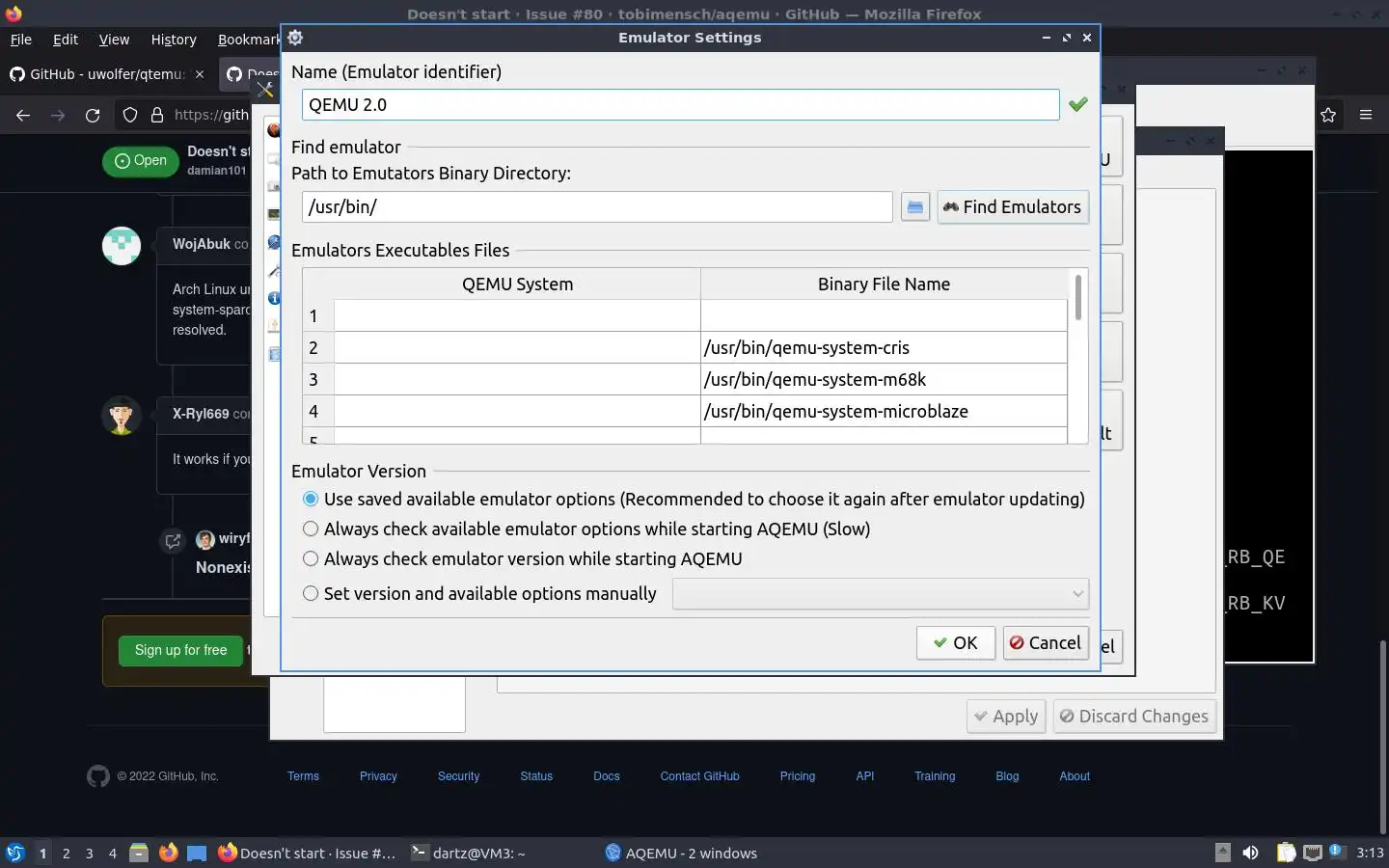The height and width of the screenshot is (868, 1389).
Task: Click Firefox back arrow button
Action: pyautogui.click(x=23, y=115)
